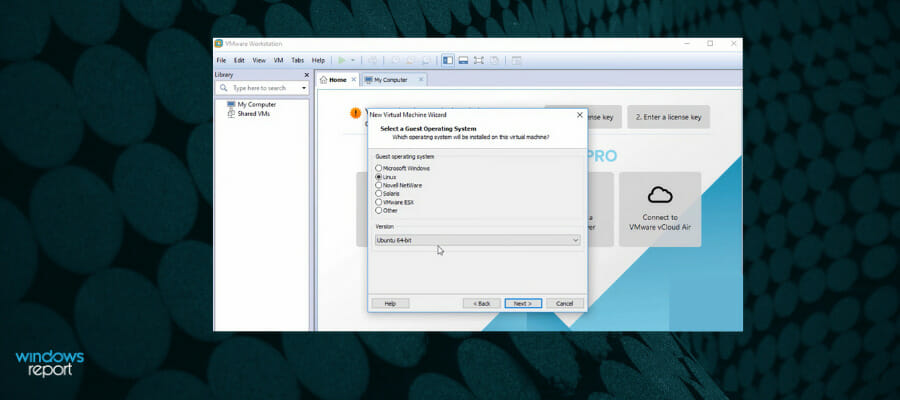Open the Ubuntu 64-bit version dropdown
Image resolution: width=900 pixels, height=400 pixels.
point(478,240)
